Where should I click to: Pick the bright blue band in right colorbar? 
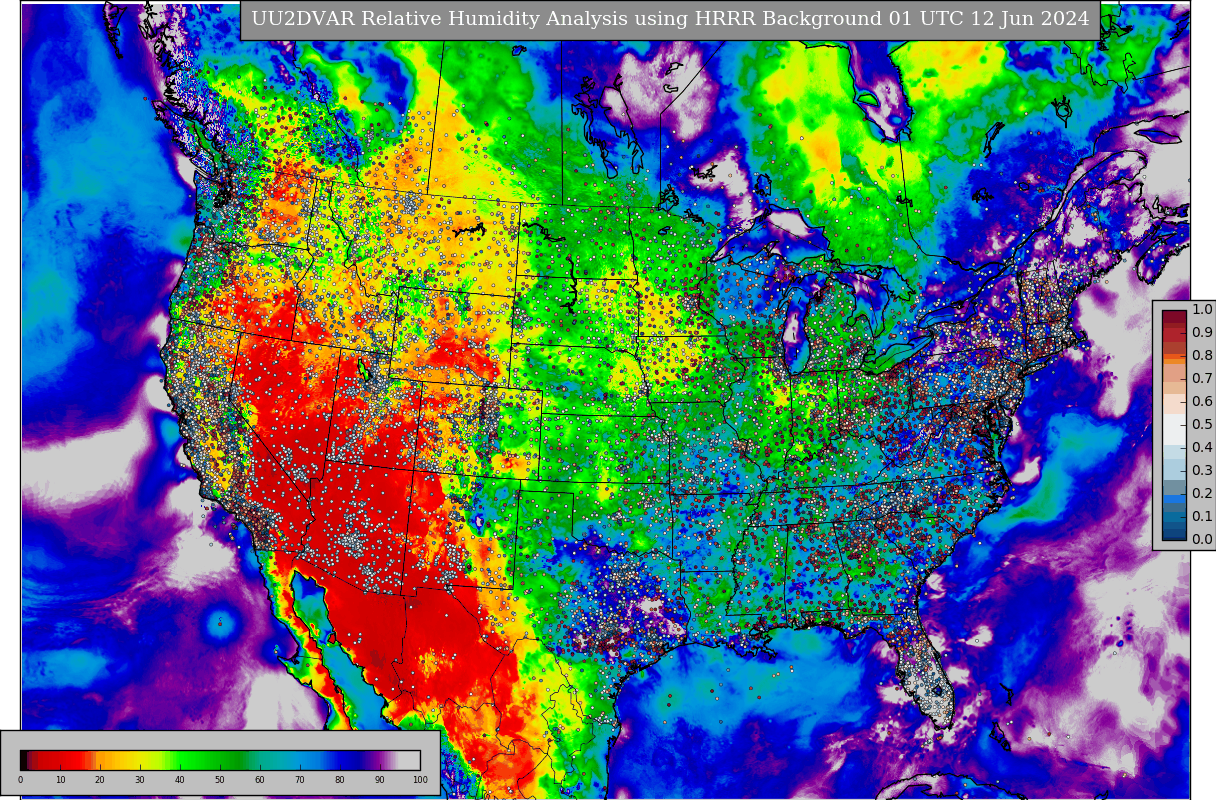1174,499
